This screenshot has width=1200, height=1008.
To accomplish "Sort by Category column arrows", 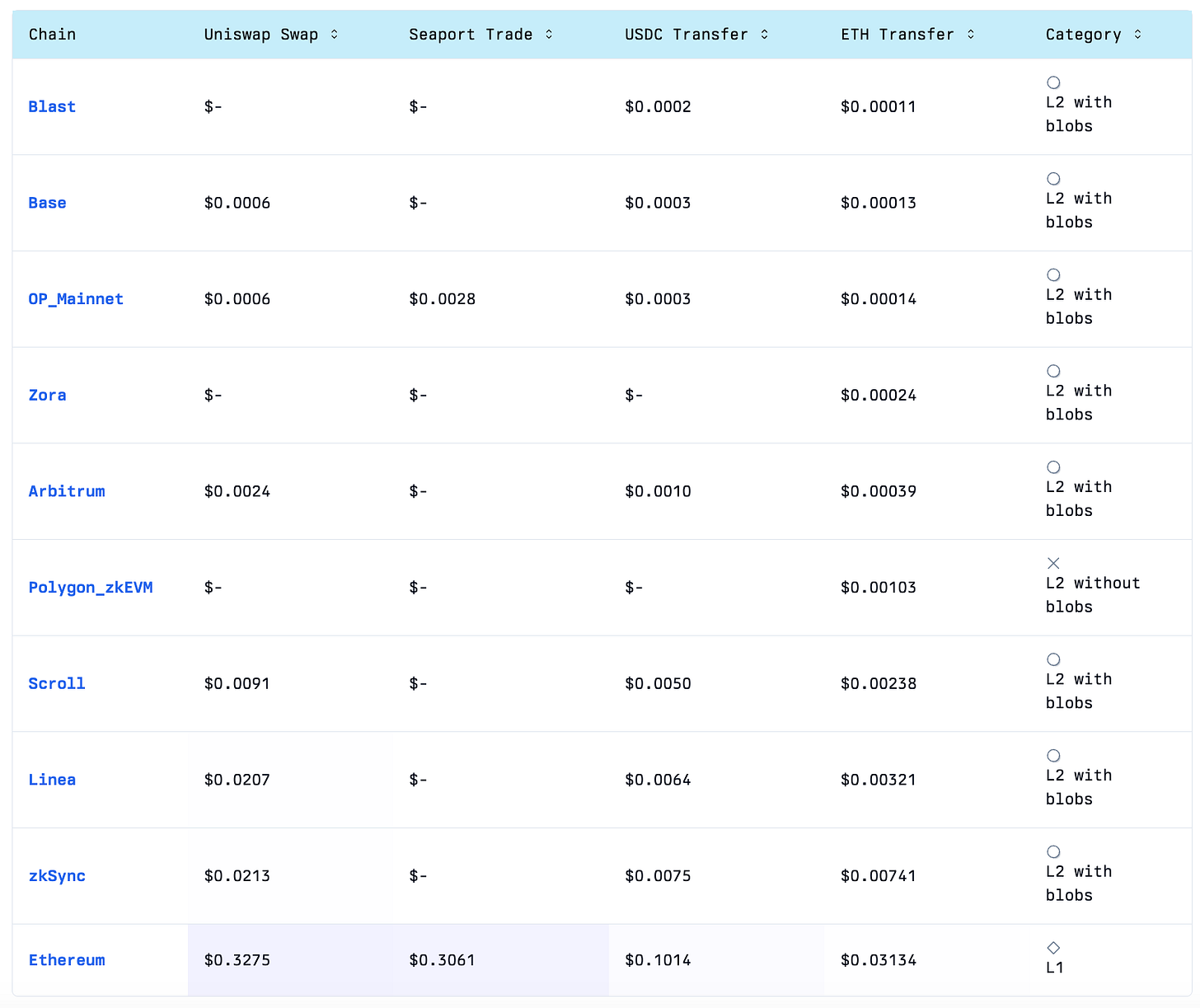I will click(x=1137, y=35).
